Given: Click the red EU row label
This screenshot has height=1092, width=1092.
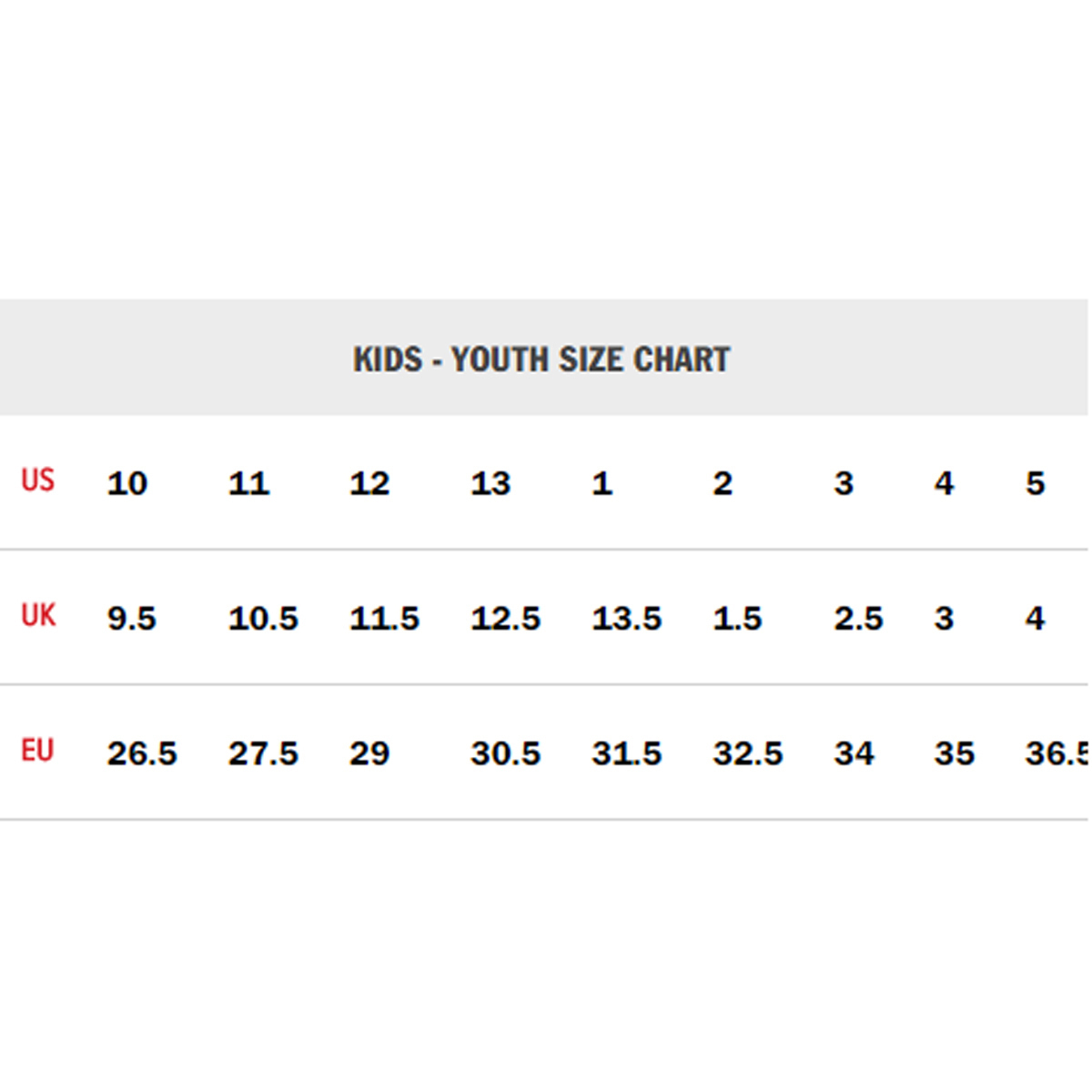Looking at the screenshot, I should coord(38,751).
